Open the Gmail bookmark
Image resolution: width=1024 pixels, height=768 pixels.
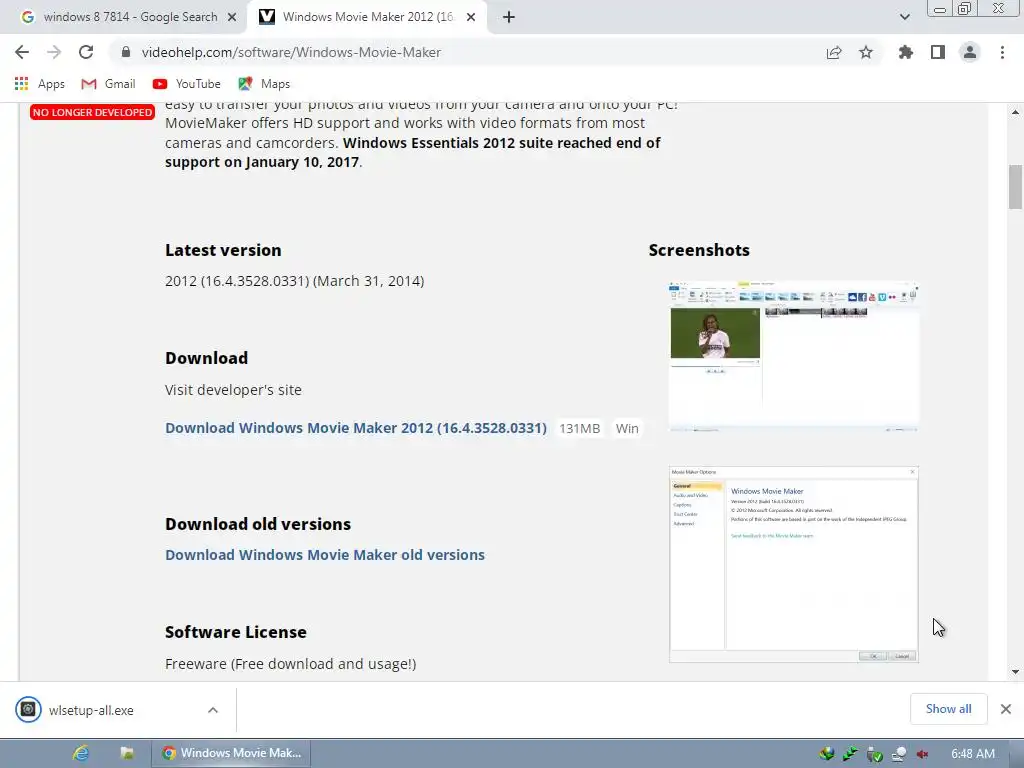[x=108, y=84]
